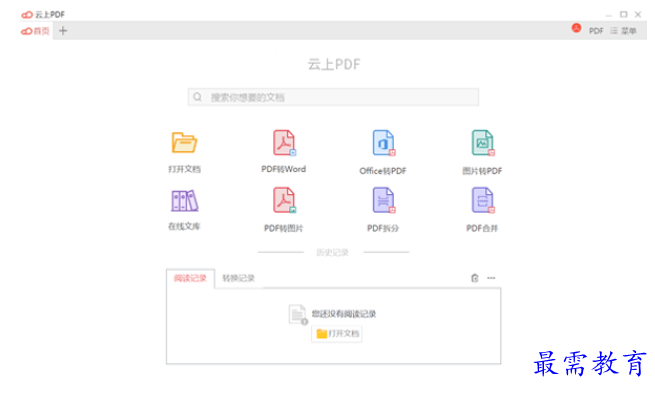Switch to the 转换记录 tab

[239, 278]
